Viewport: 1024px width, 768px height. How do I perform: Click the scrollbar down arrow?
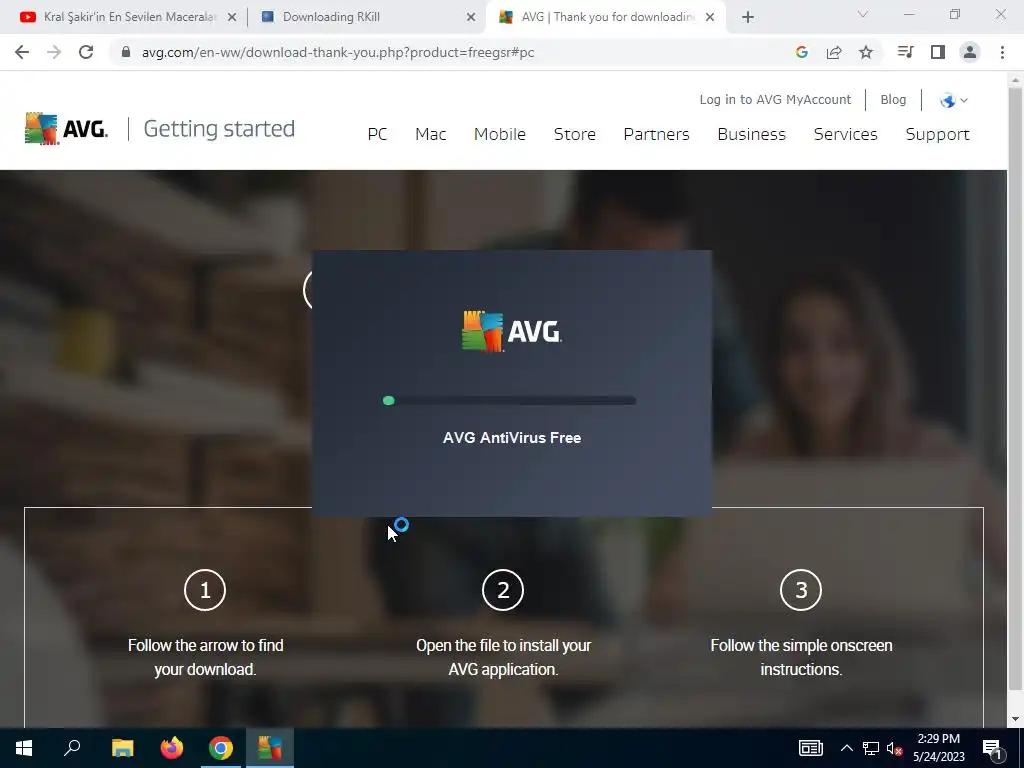[1015, 719]
